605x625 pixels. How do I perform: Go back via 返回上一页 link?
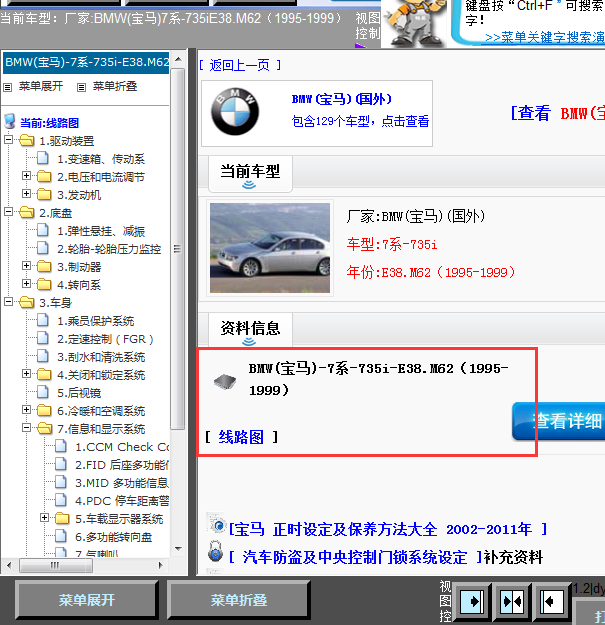[240, 65]
